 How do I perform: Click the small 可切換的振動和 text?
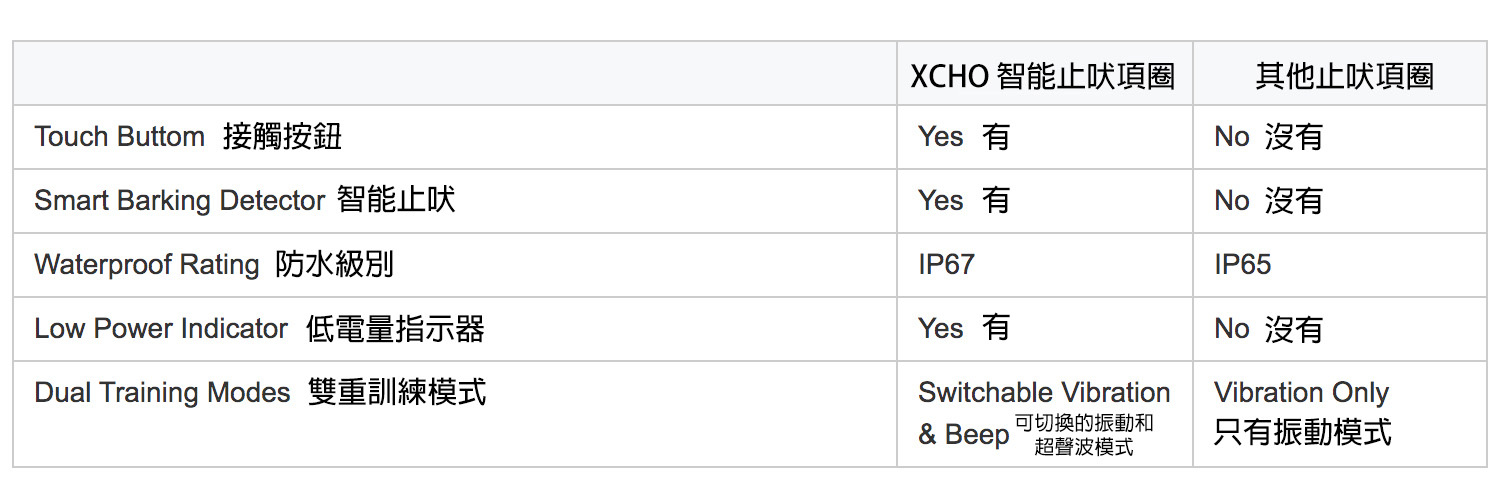click(1084, 423)
